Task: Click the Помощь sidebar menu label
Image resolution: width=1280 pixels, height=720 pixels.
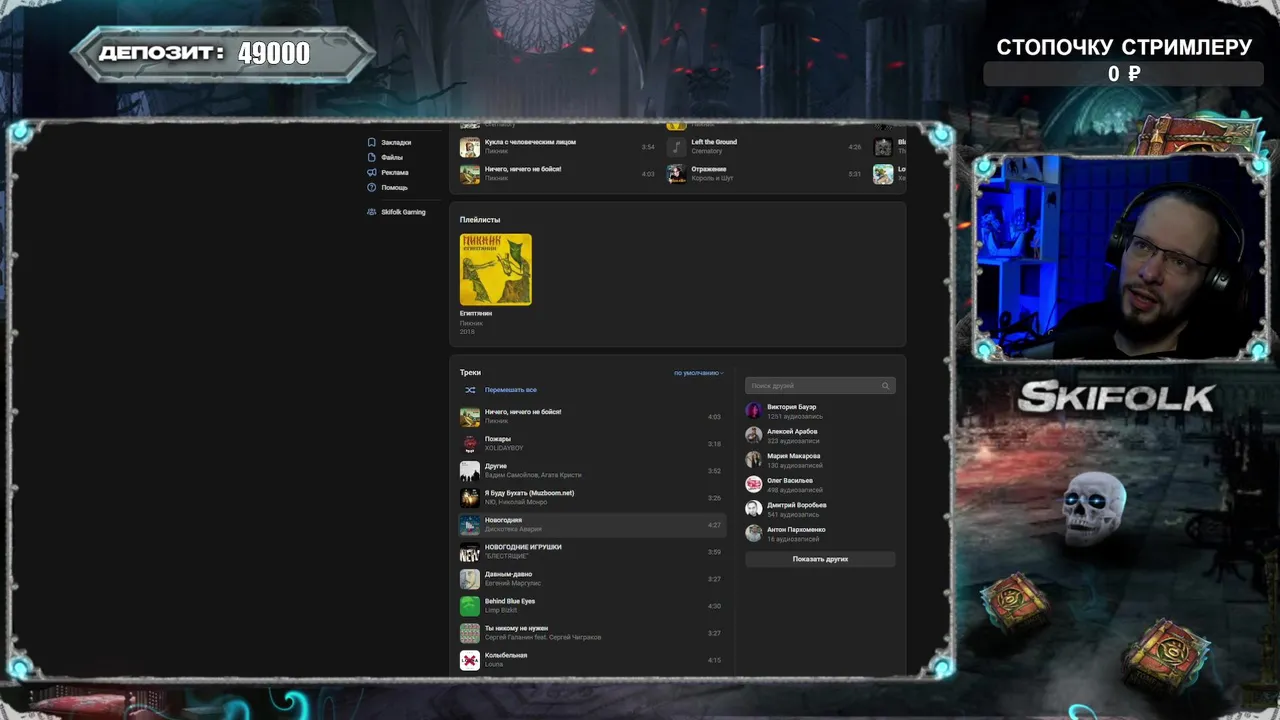Action: (x=394, y=187)
